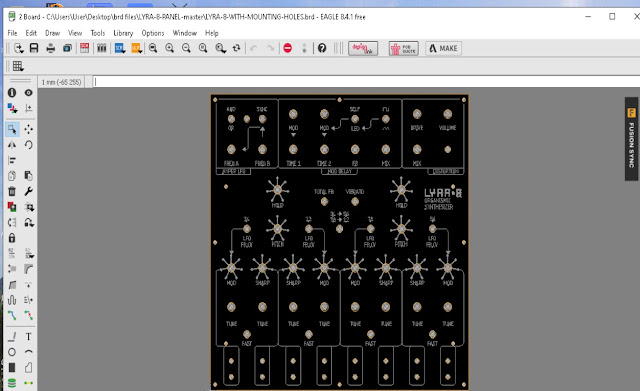Screen dimensions: 640x391
Task: Save the board with the floppy icon
Action: tap(34, 48)
